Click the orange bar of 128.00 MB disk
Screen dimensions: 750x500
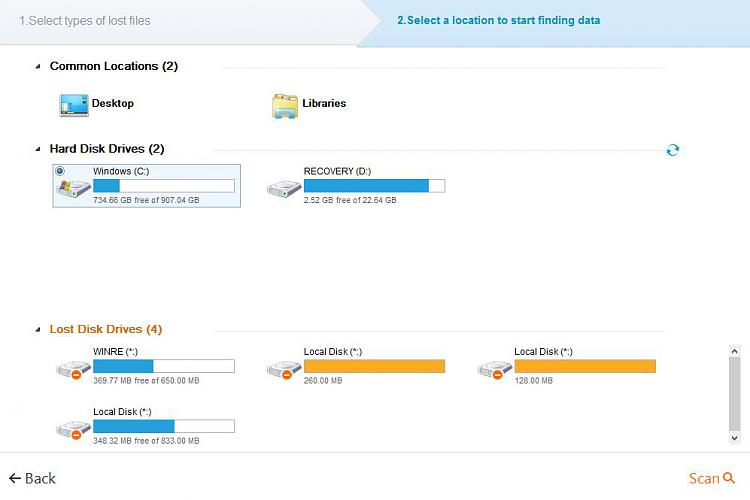click(585, 366)
